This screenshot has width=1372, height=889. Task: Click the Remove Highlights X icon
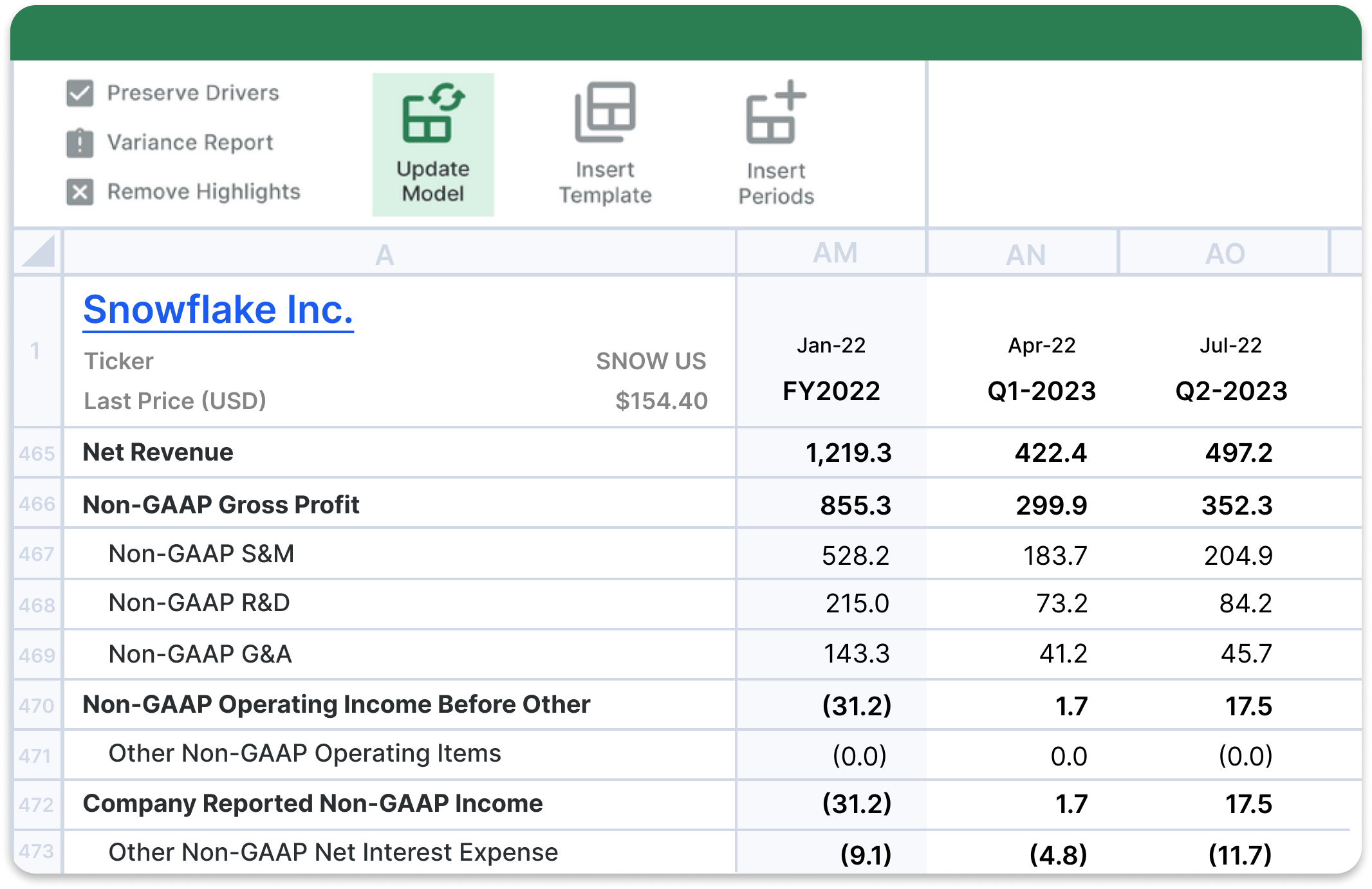[80, 192]
